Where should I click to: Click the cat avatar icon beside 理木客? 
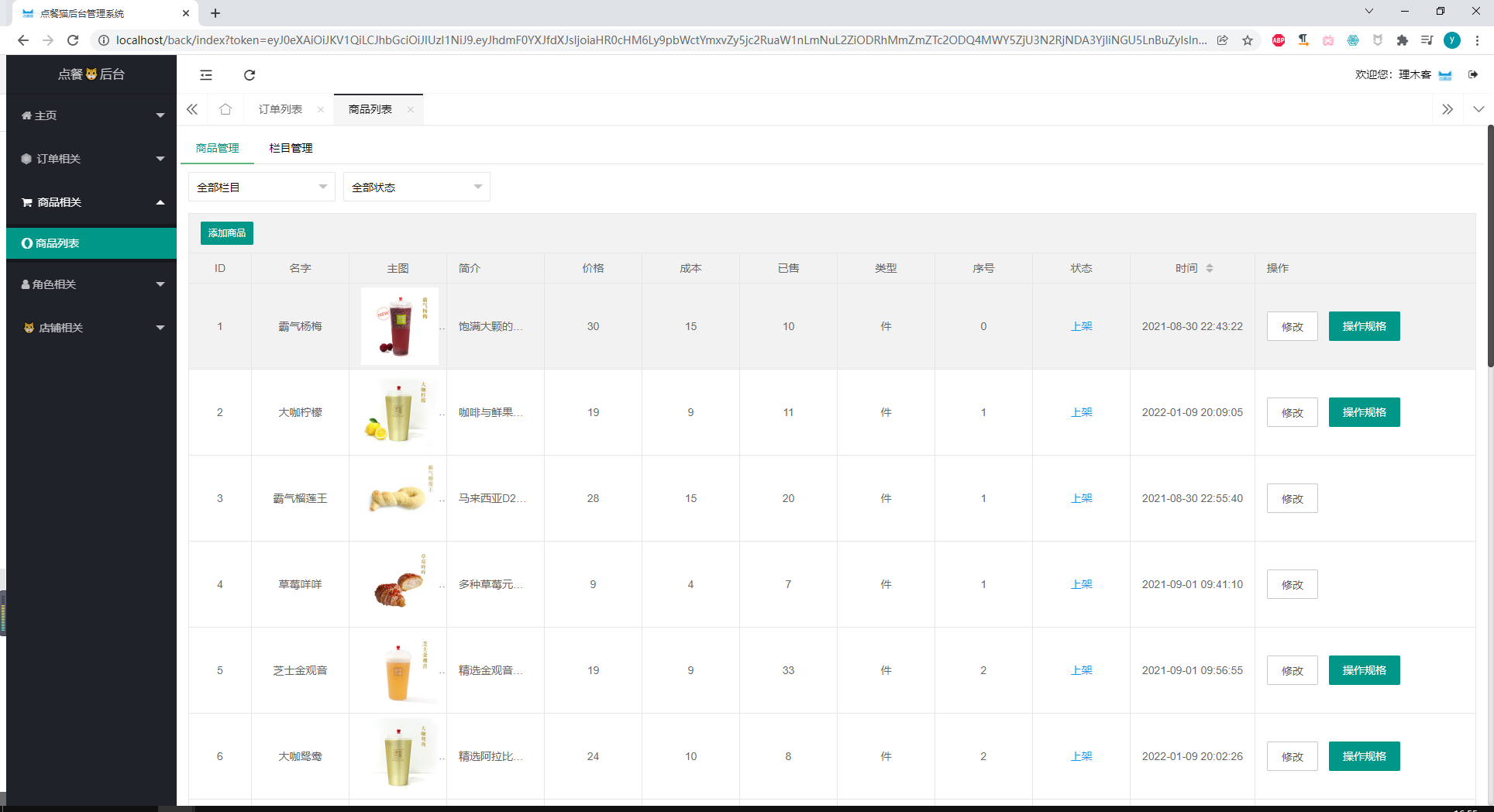(1445, 74)
